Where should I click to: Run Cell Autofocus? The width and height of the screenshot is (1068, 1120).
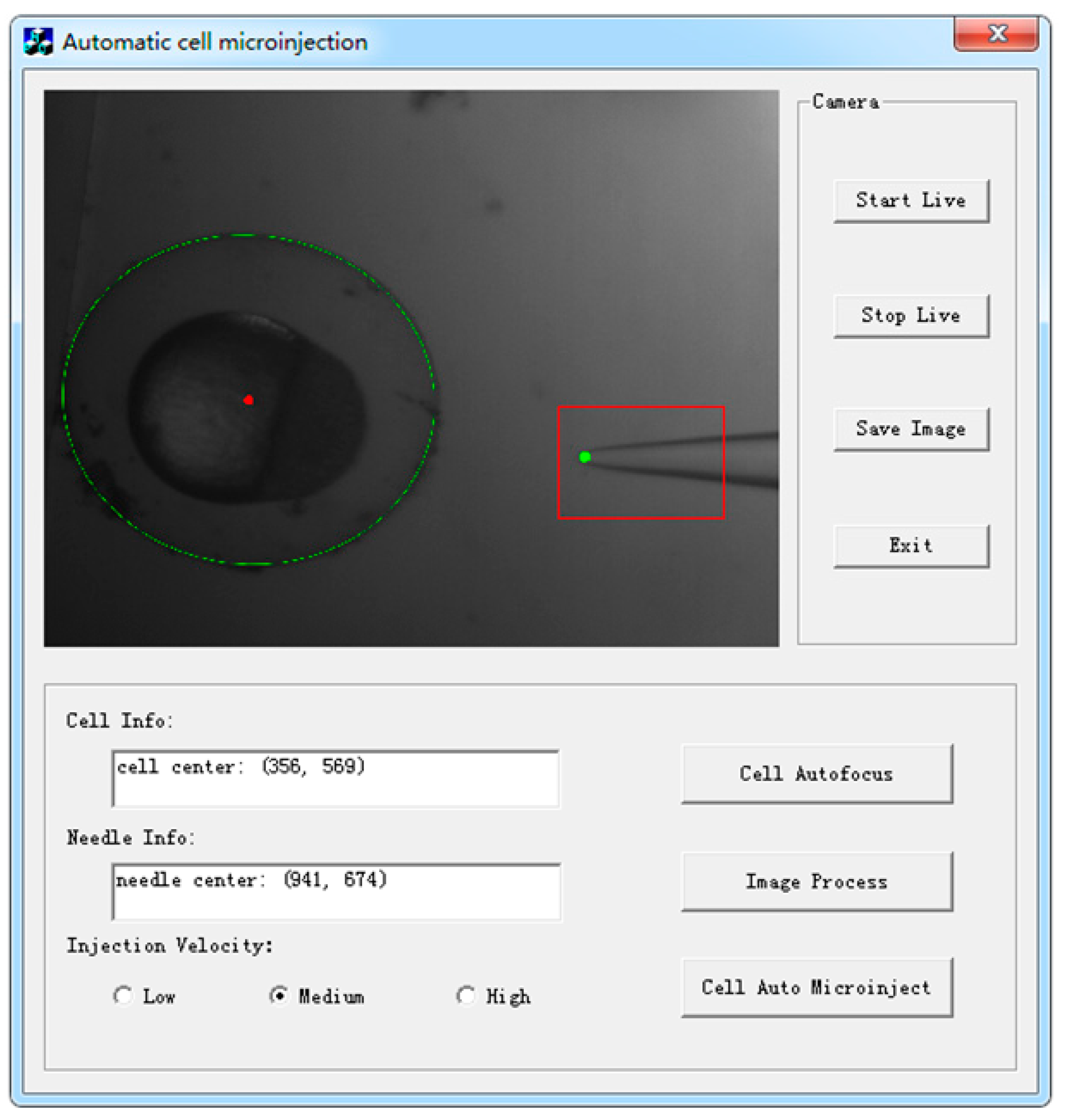tap(817, 774)
